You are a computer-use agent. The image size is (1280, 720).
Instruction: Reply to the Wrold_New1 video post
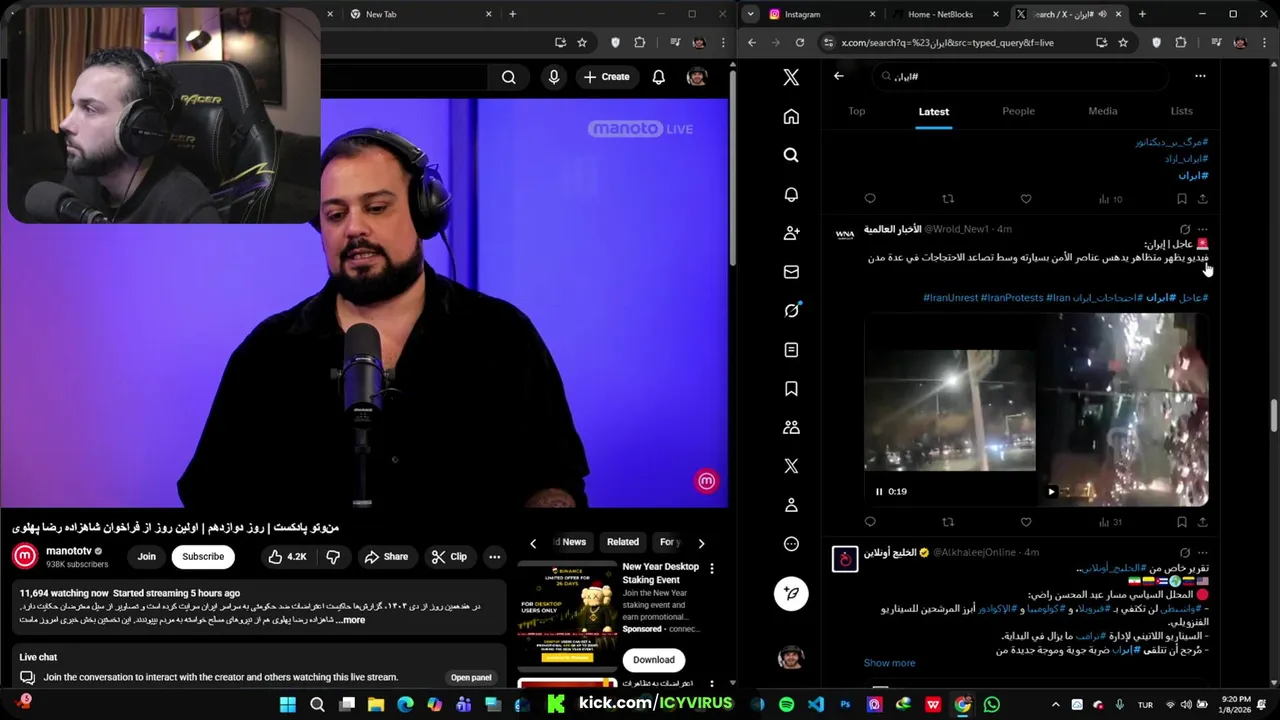click(x=870, y=522)
